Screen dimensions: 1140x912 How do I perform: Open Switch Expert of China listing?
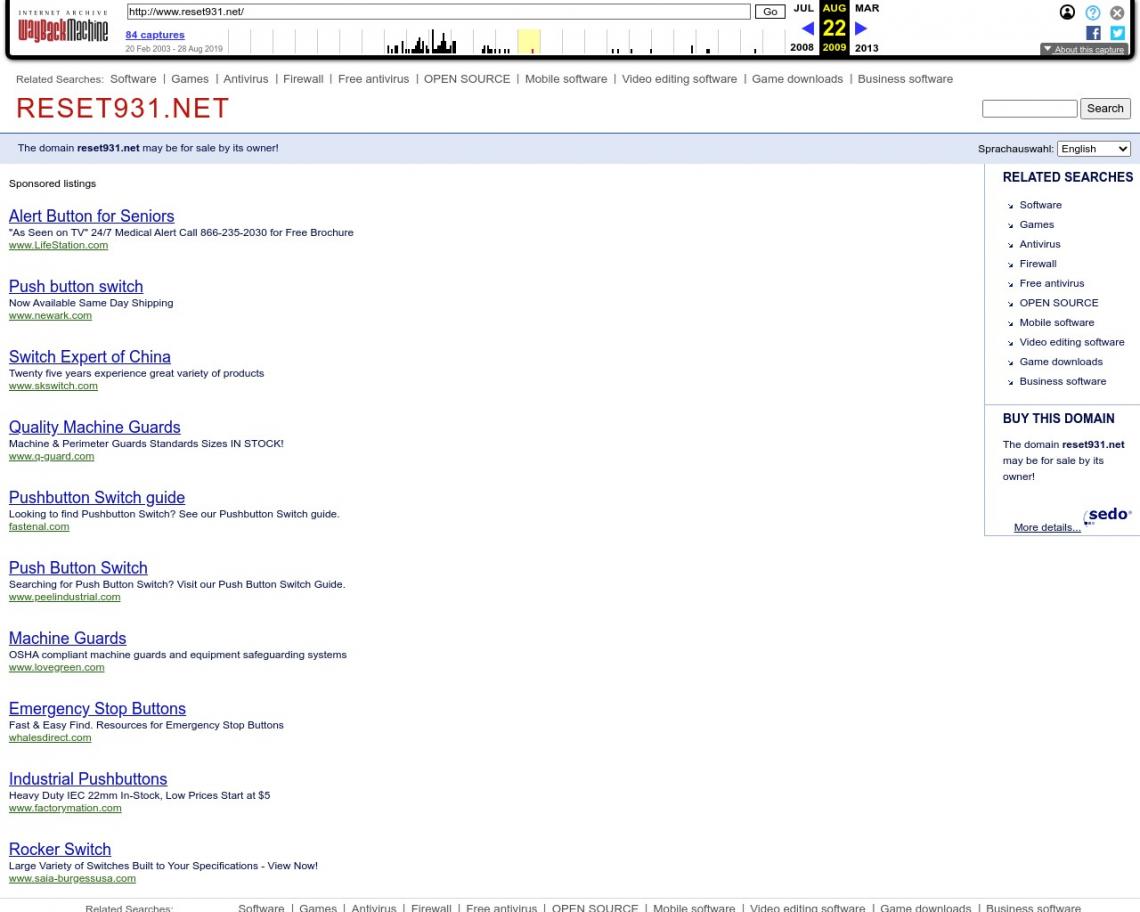tap(89, 357)
